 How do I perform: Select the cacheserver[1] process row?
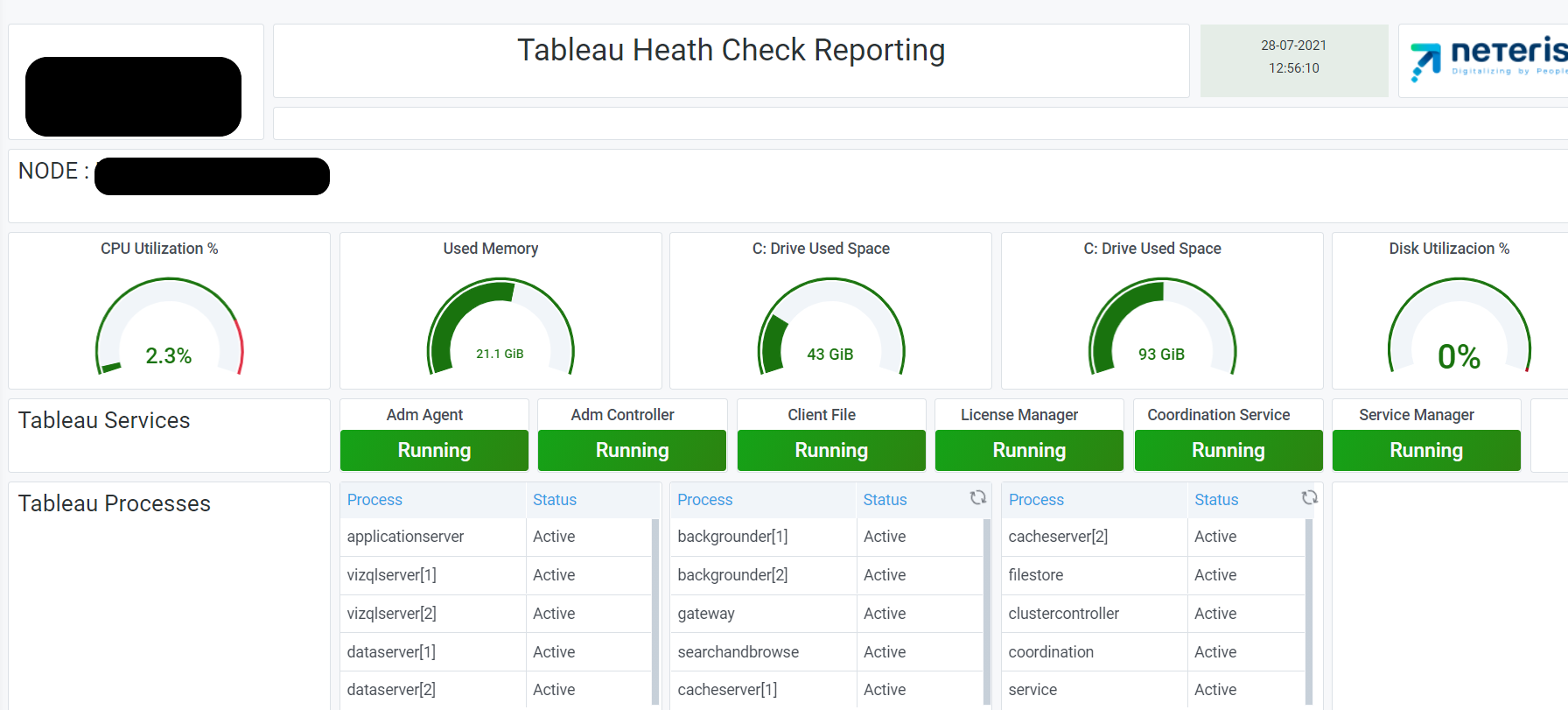click(826, 690)
